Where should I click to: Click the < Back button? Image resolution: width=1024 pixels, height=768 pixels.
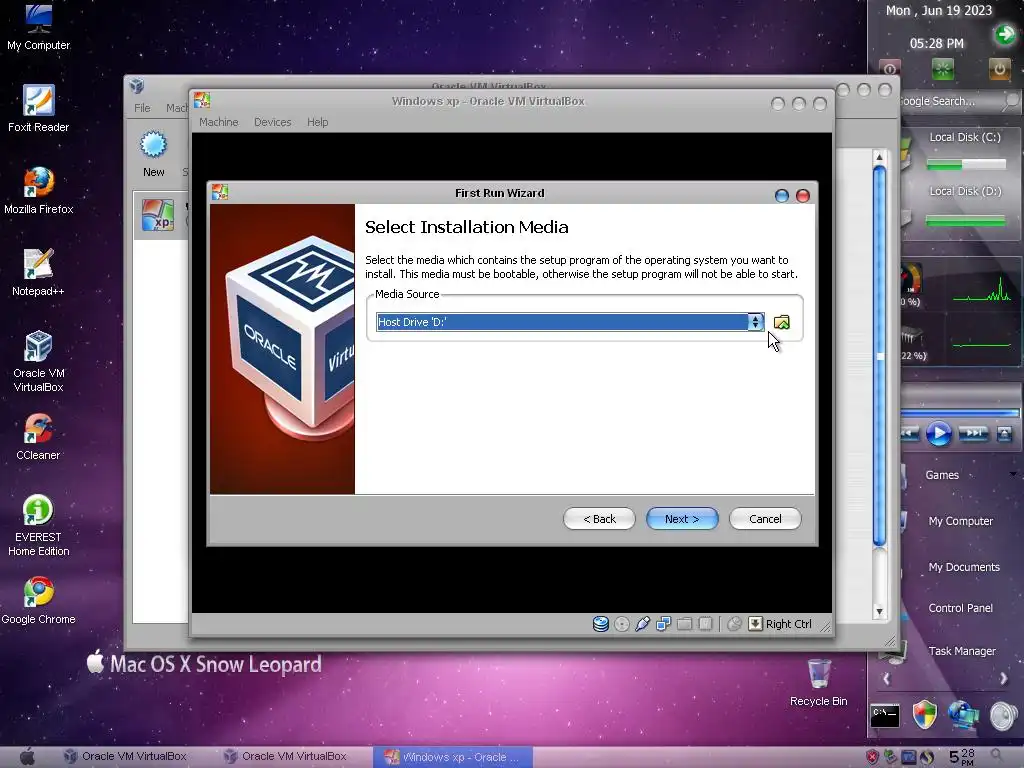click(x=599, y=519)
